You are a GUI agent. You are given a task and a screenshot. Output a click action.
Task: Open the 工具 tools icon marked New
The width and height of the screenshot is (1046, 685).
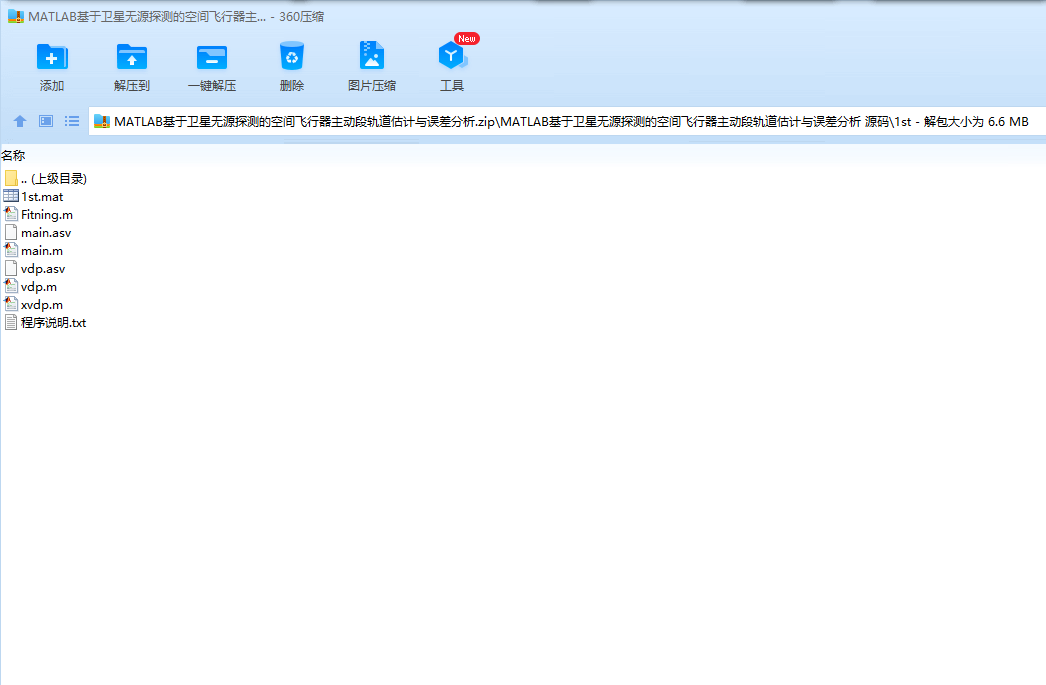[x=452, y=56]
